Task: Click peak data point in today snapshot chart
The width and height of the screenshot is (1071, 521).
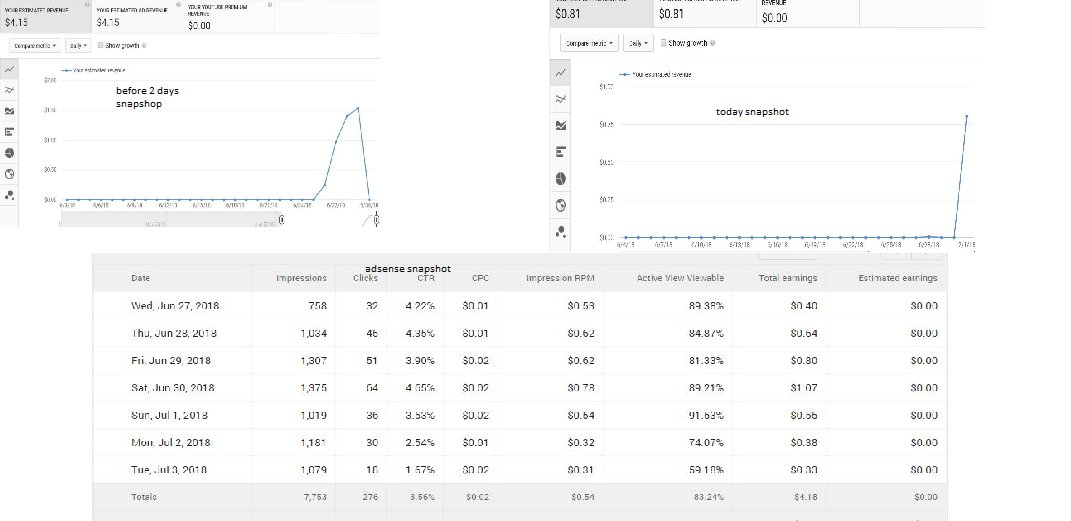Action: (x=966, y=116)
